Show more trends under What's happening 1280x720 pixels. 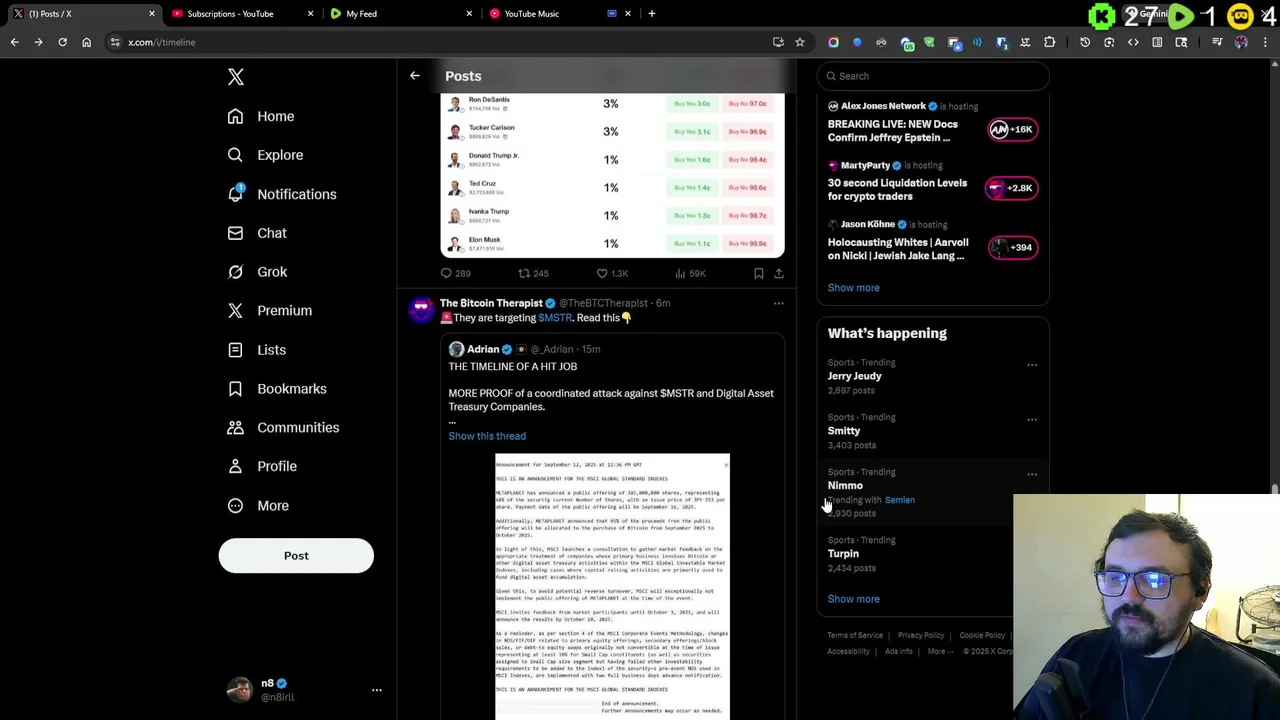[853, 599]
